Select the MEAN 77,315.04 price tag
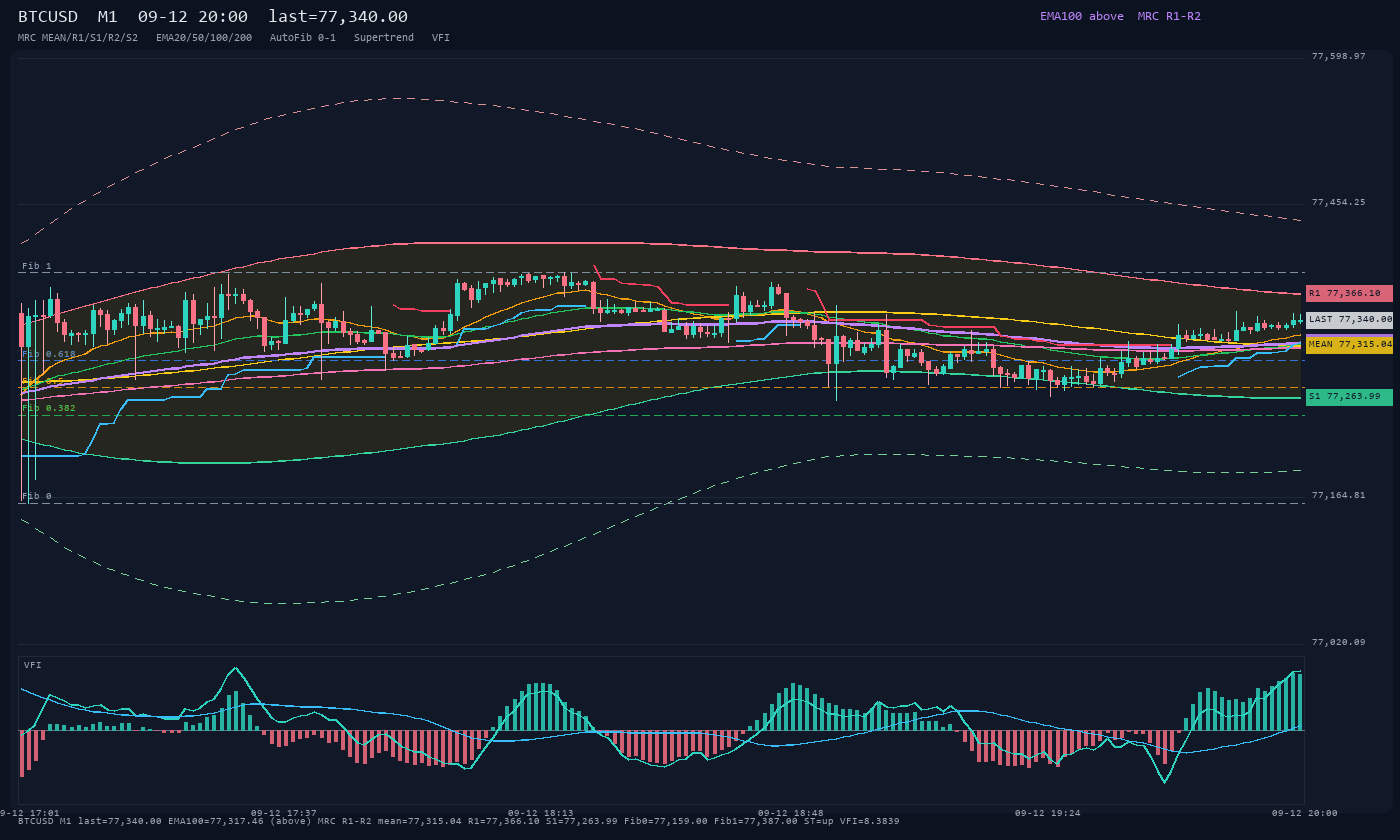The width and height of the screenshot is (1400, 840). [1349, 344]
